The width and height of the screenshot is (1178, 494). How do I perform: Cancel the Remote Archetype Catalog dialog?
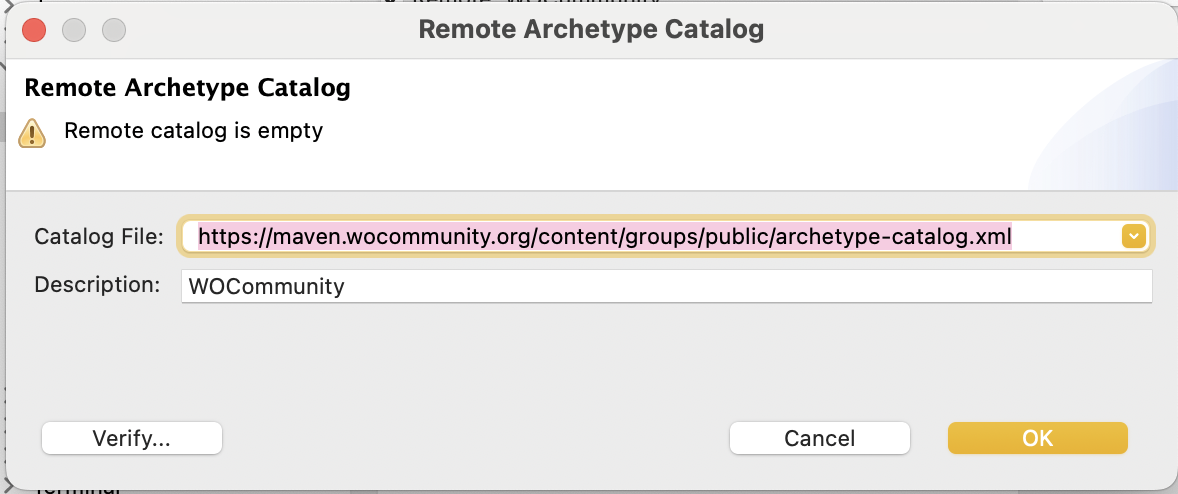819,438
